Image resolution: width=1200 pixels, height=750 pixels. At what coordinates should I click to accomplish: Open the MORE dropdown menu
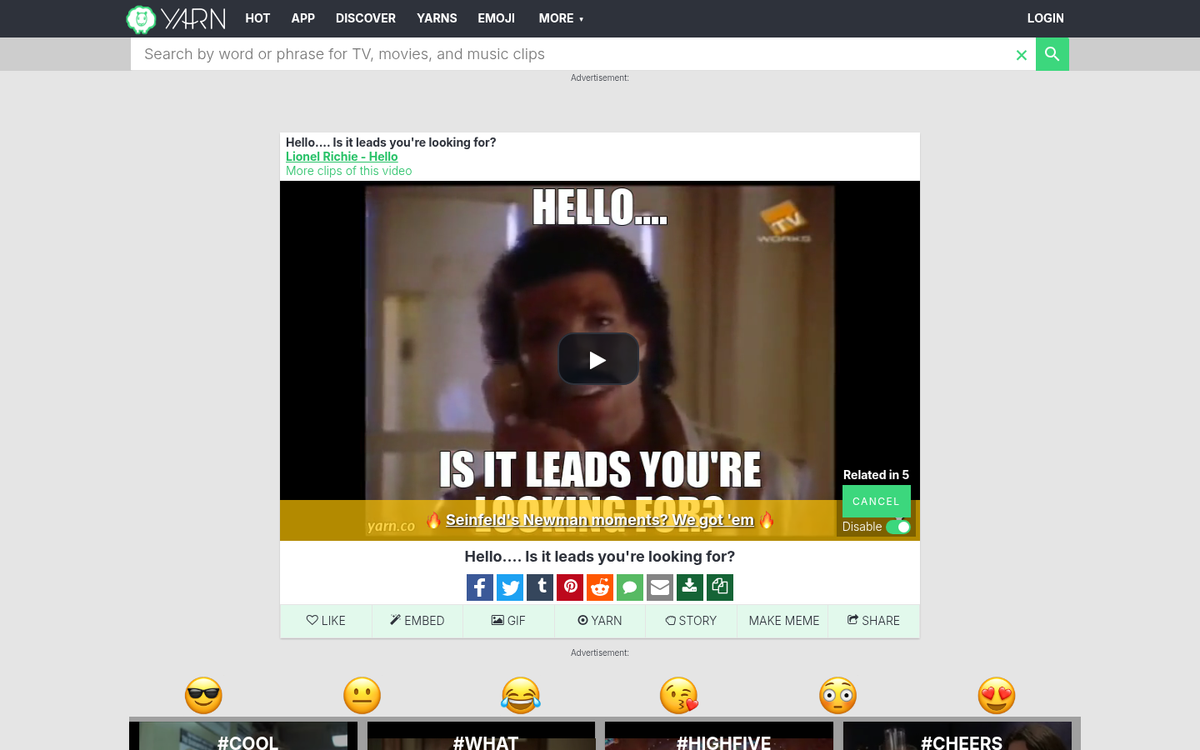click(x=561, y=18)
